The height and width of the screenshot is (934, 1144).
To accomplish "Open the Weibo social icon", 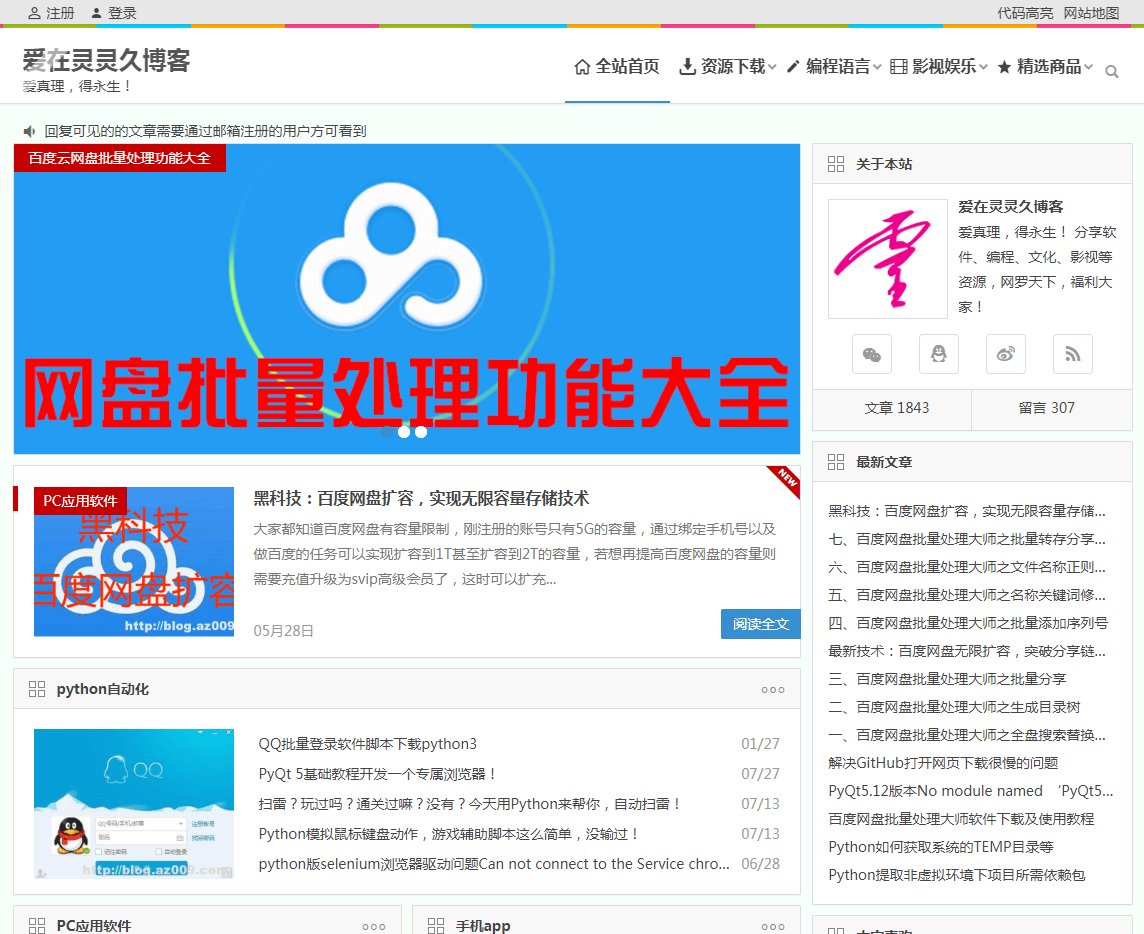I will pyautogui.click(x=1006, y=354).
